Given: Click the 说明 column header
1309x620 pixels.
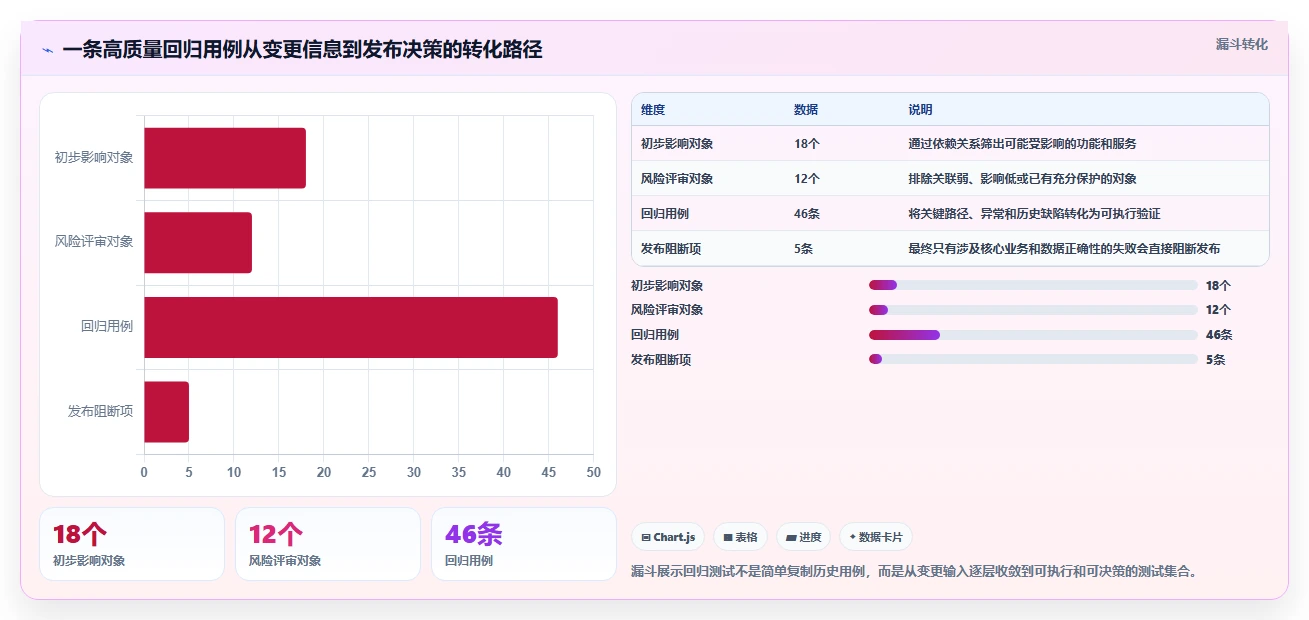Looking at the screenshot, I should (x=920, y=110).
